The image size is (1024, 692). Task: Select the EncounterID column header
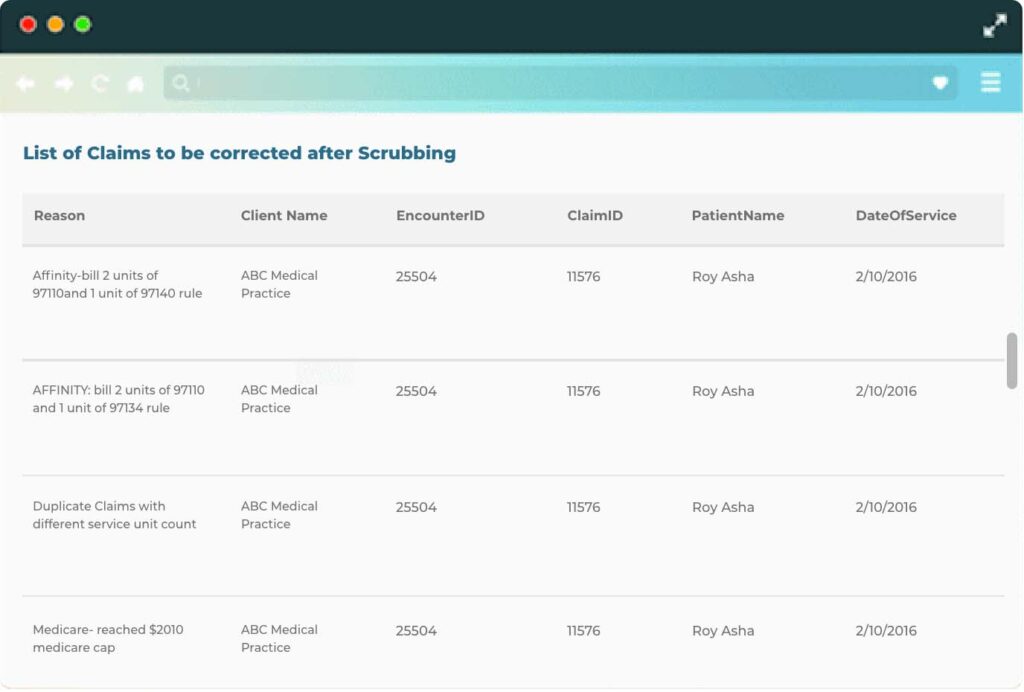(440, 216)
